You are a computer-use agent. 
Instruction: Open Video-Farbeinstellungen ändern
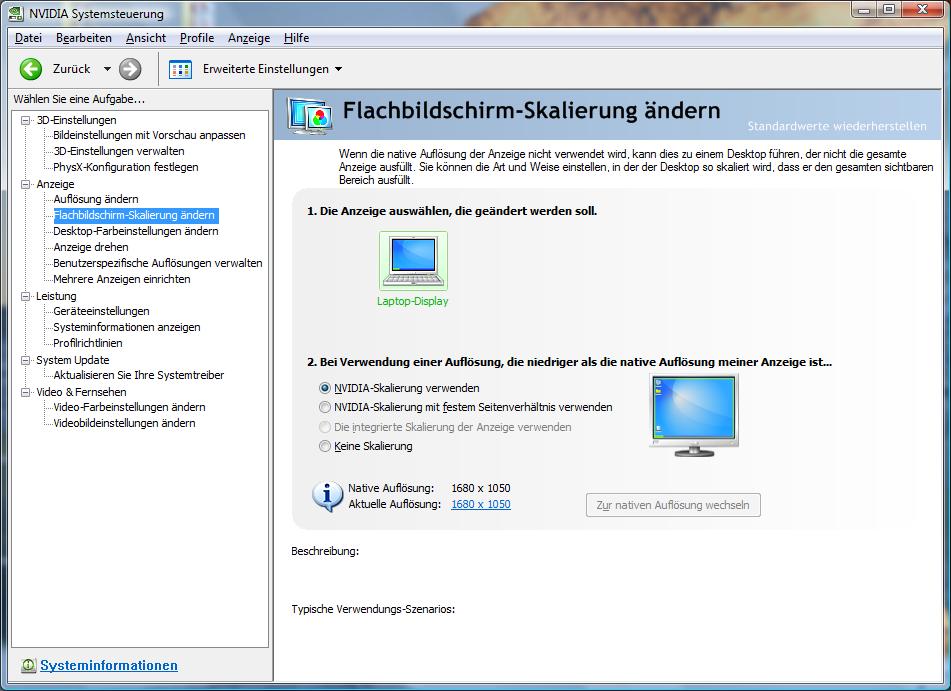pos(129,407)
